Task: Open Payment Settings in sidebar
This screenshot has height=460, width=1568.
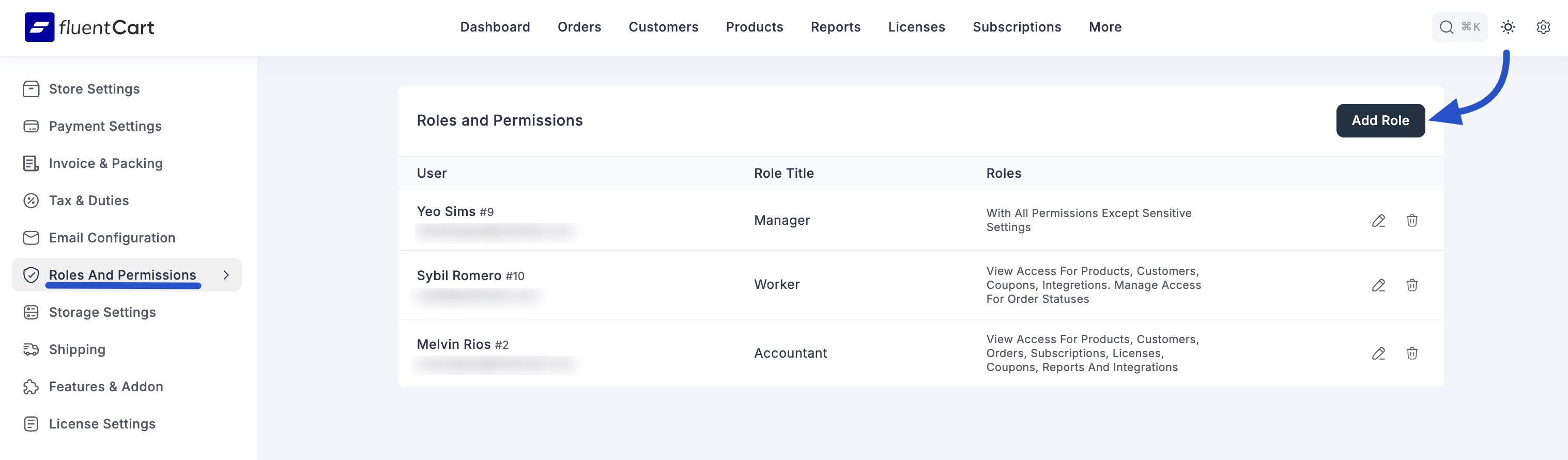Action: [x=105, y=126]
